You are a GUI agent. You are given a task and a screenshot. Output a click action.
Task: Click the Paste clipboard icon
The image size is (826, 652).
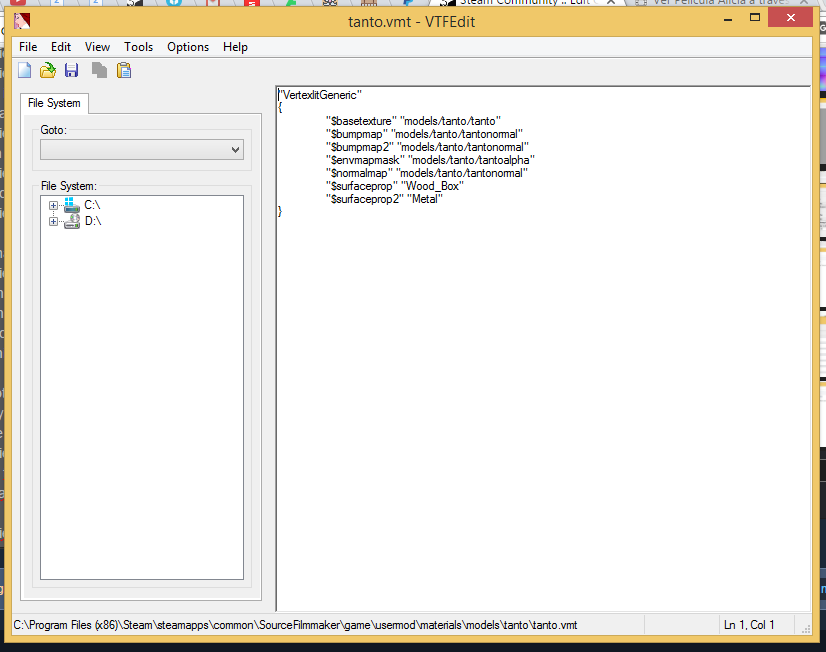(x=124, y=70)
